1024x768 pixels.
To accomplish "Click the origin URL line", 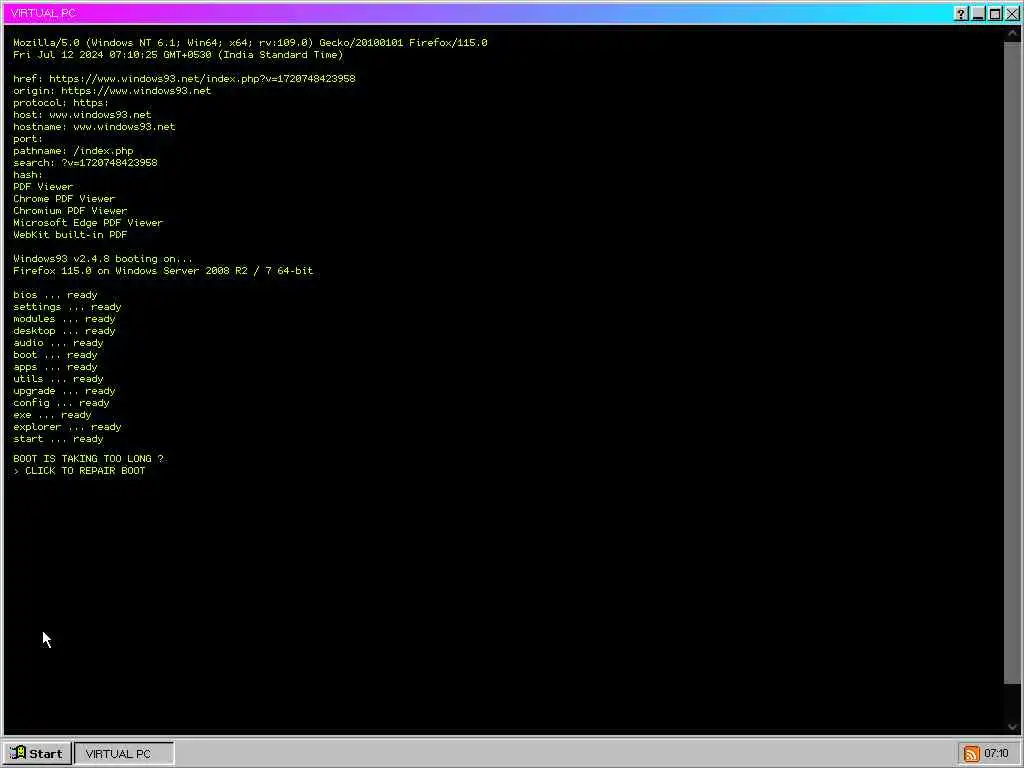I will coord(112,91).
